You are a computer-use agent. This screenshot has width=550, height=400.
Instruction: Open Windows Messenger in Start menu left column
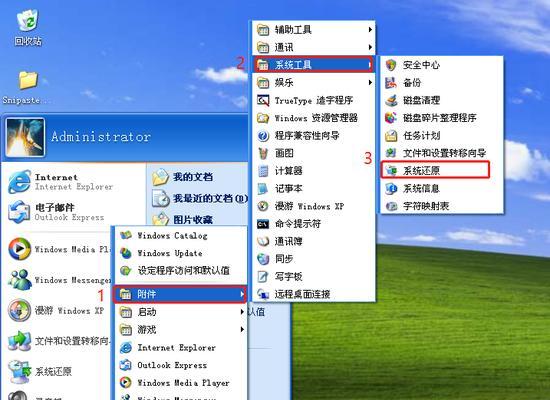click(x=58, y=280)
